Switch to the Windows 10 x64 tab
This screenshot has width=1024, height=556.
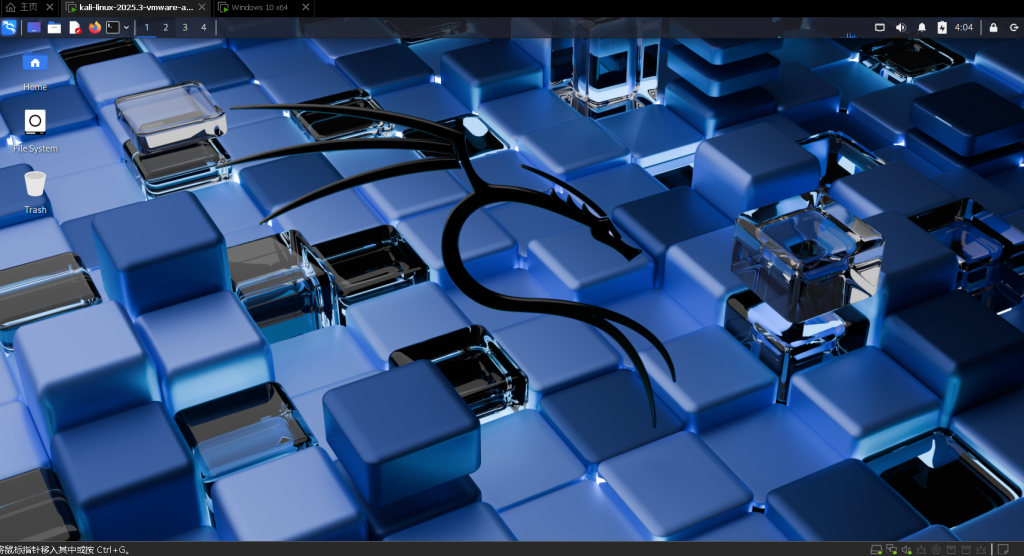(x=254, y=7)
